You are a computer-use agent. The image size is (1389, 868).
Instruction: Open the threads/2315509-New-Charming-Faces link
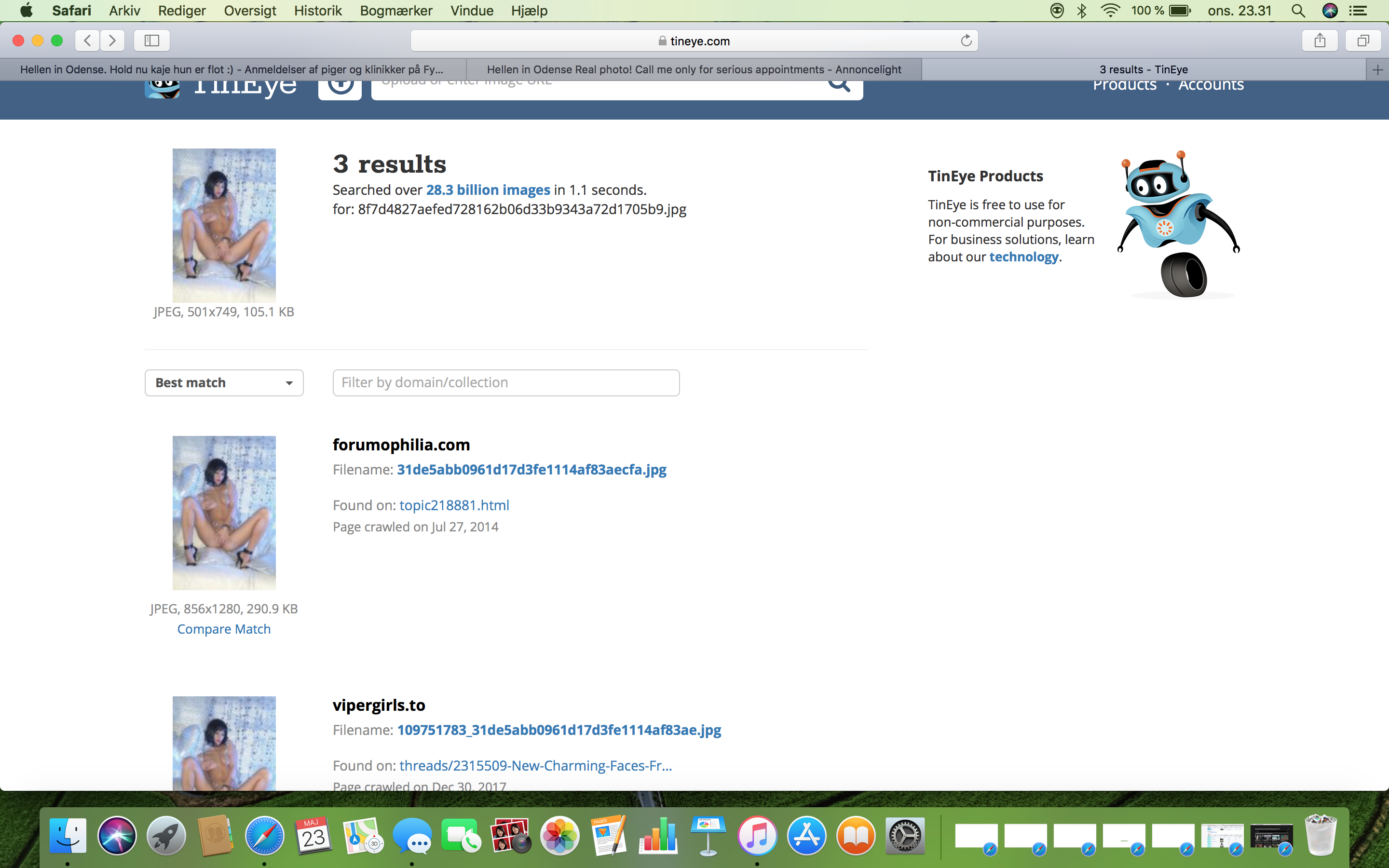(535, 766)
